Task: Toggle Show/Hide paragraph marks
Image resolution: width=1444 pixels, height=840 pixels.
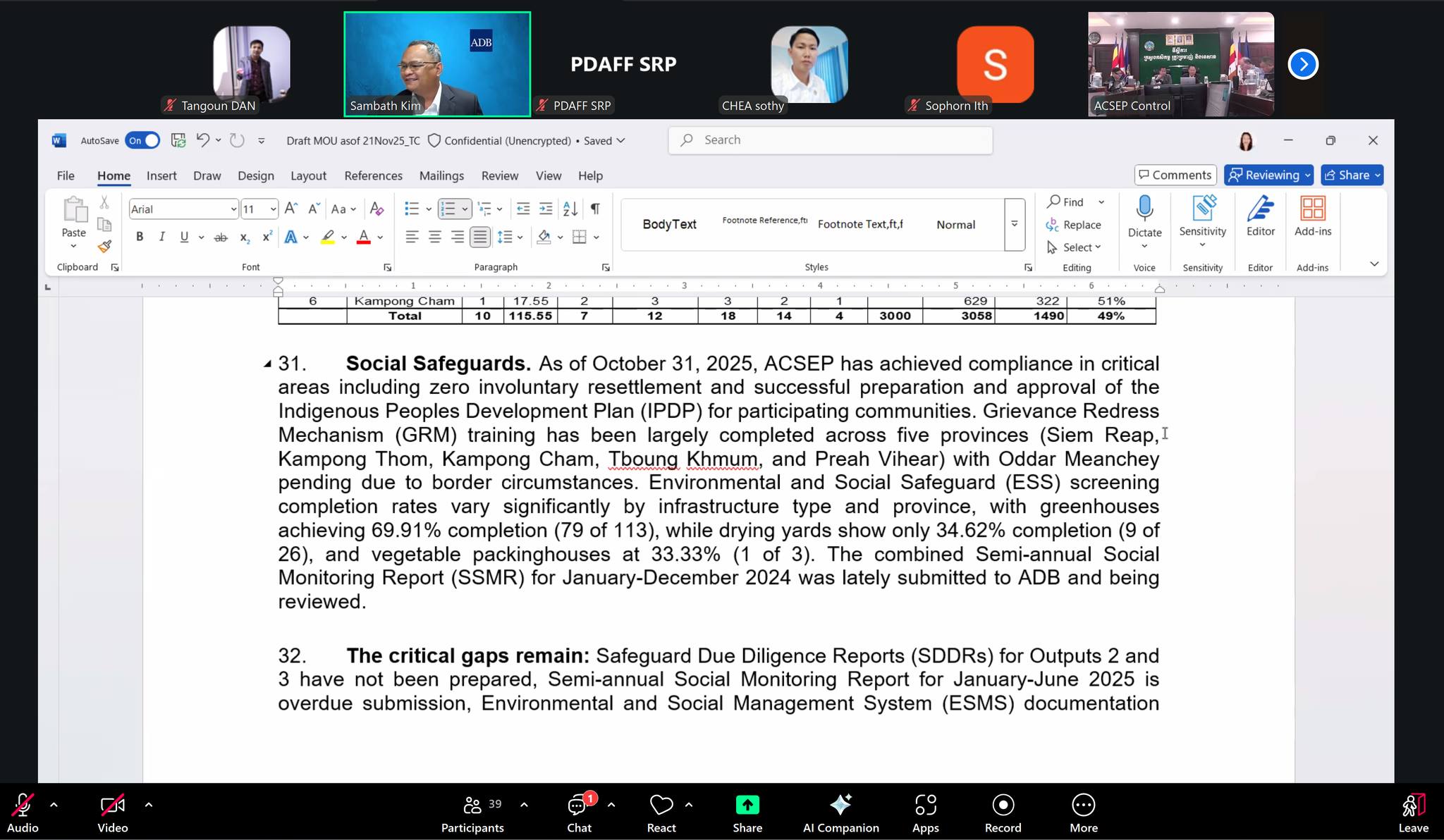Action: tap(595, 209)
